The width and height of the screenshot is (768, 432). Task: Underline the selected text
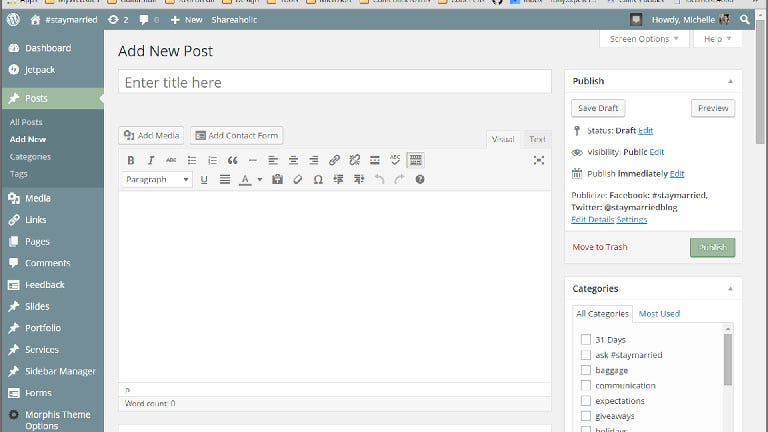pos(204,180)
